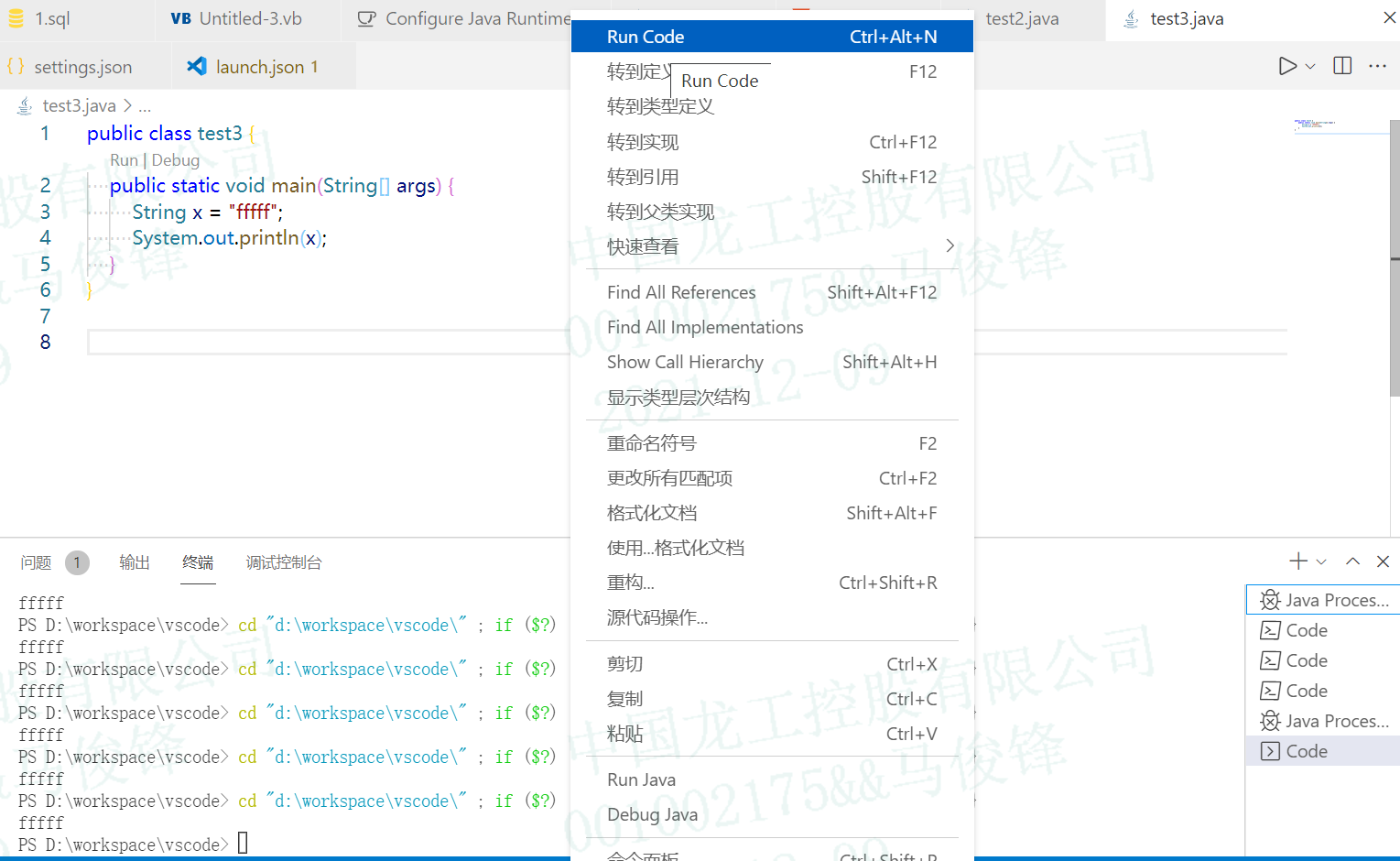
Task: Select 更改所有匹配项 menu entry
Action: point(772,478)
